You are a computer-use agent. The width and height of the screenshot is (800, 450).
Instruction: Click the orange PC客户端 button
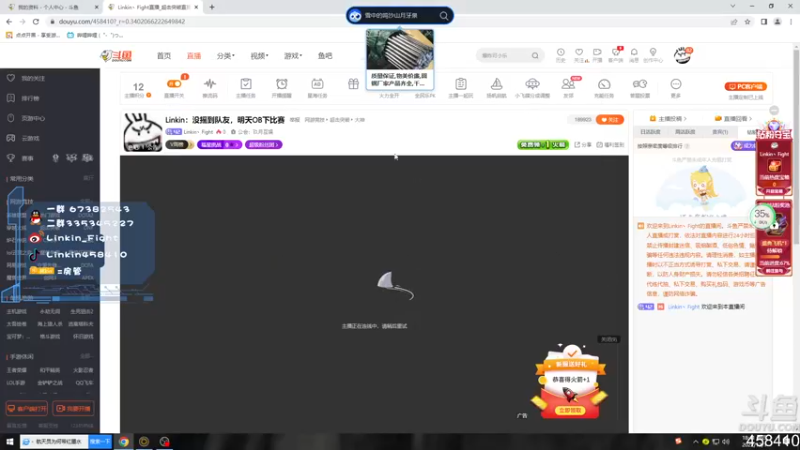(745, 86)
